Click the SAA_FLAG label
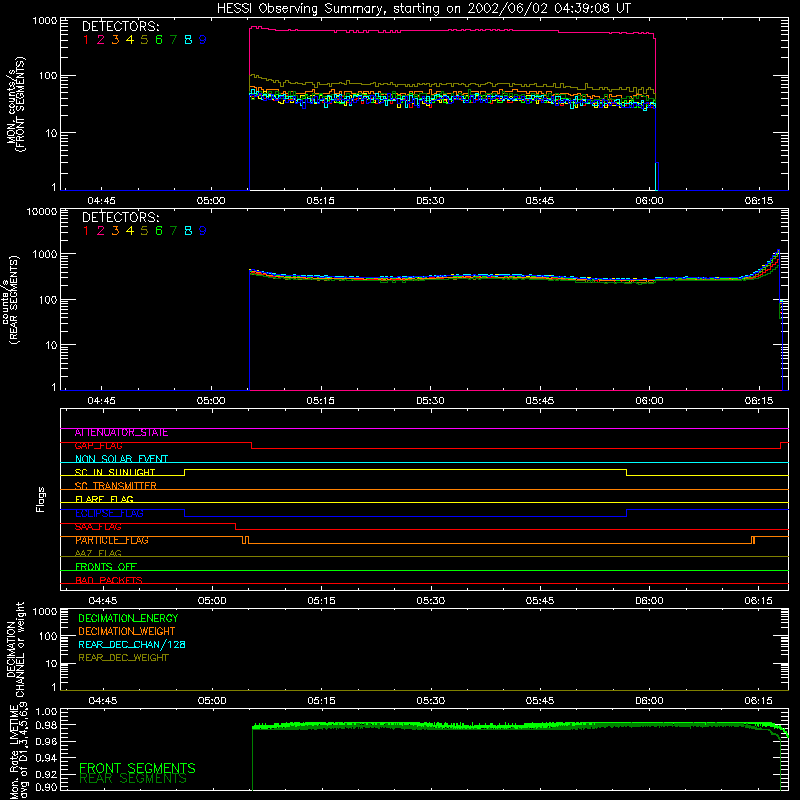The height and width of the screenshot is (800, 800). pos(98,527)
